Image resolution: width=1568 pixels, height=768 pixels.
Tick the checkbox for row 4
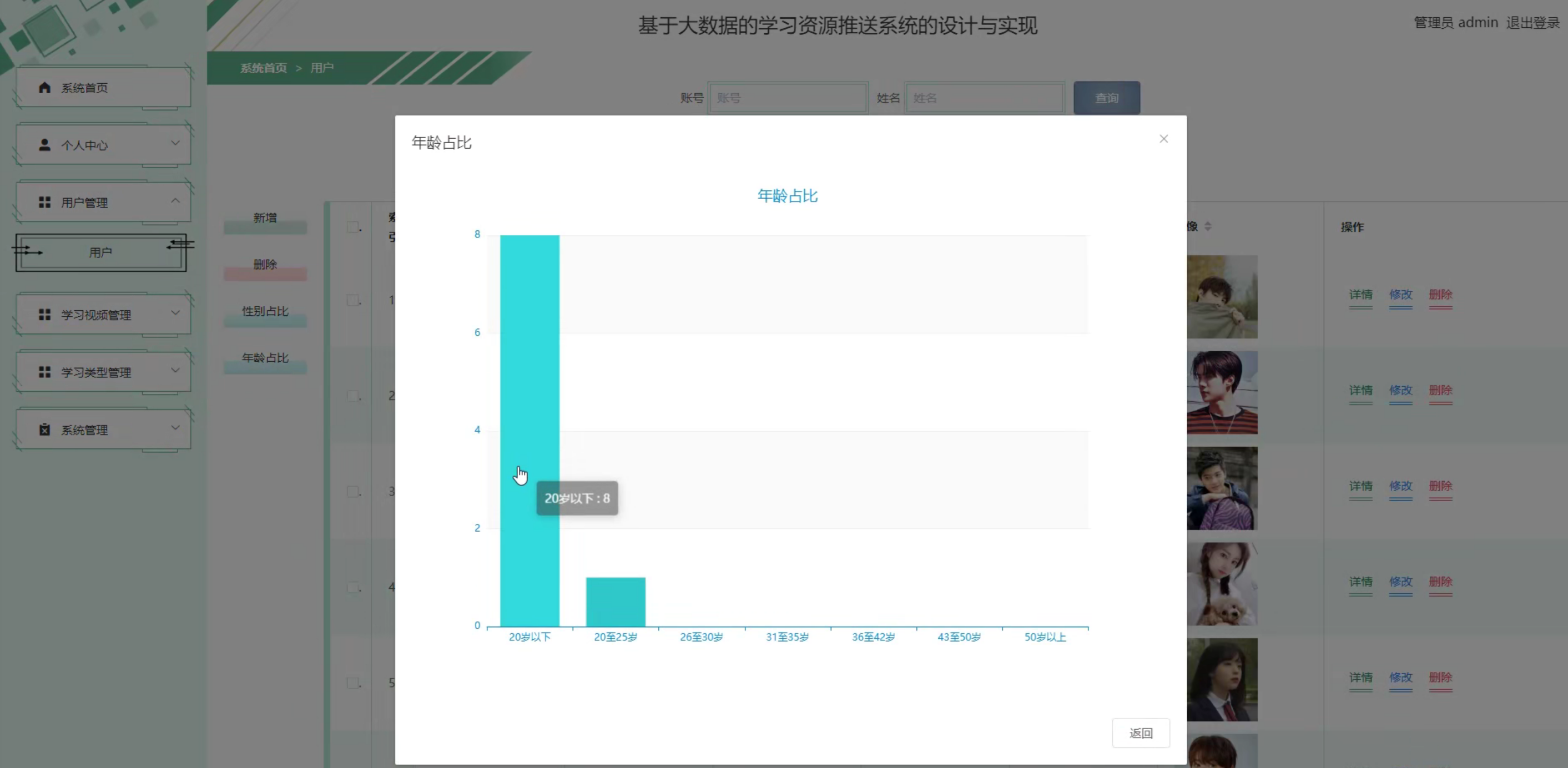click(x=352, y=587)
